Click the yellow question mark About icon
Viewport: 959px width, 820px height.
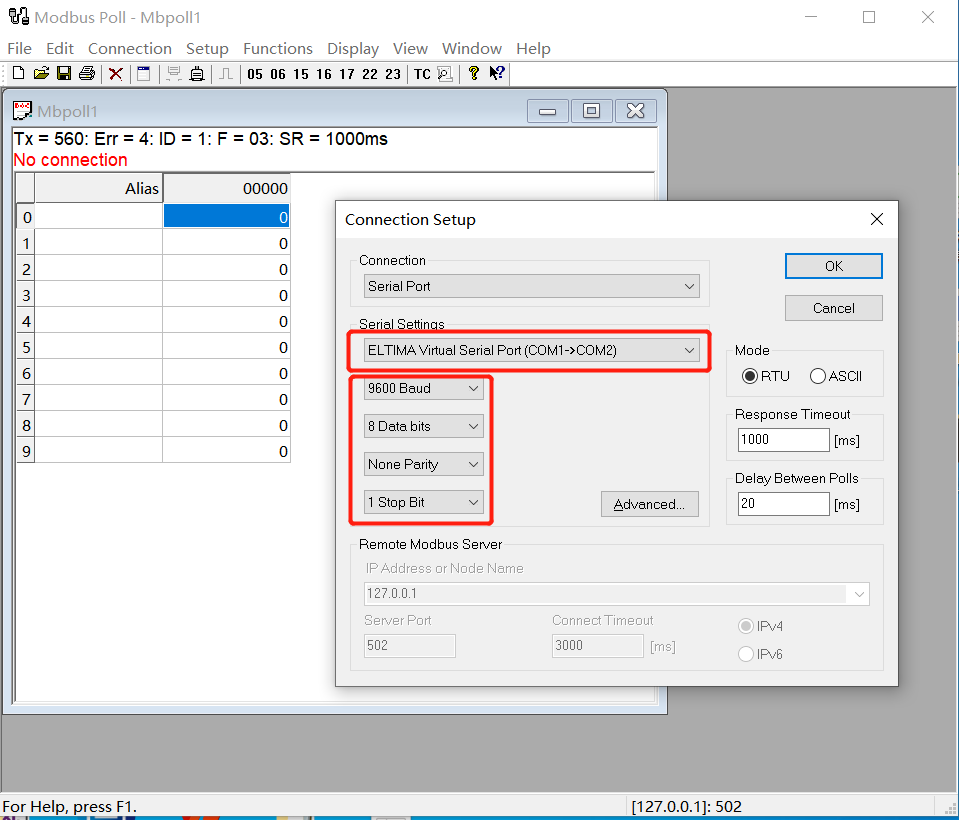click(x=473, y=73)
